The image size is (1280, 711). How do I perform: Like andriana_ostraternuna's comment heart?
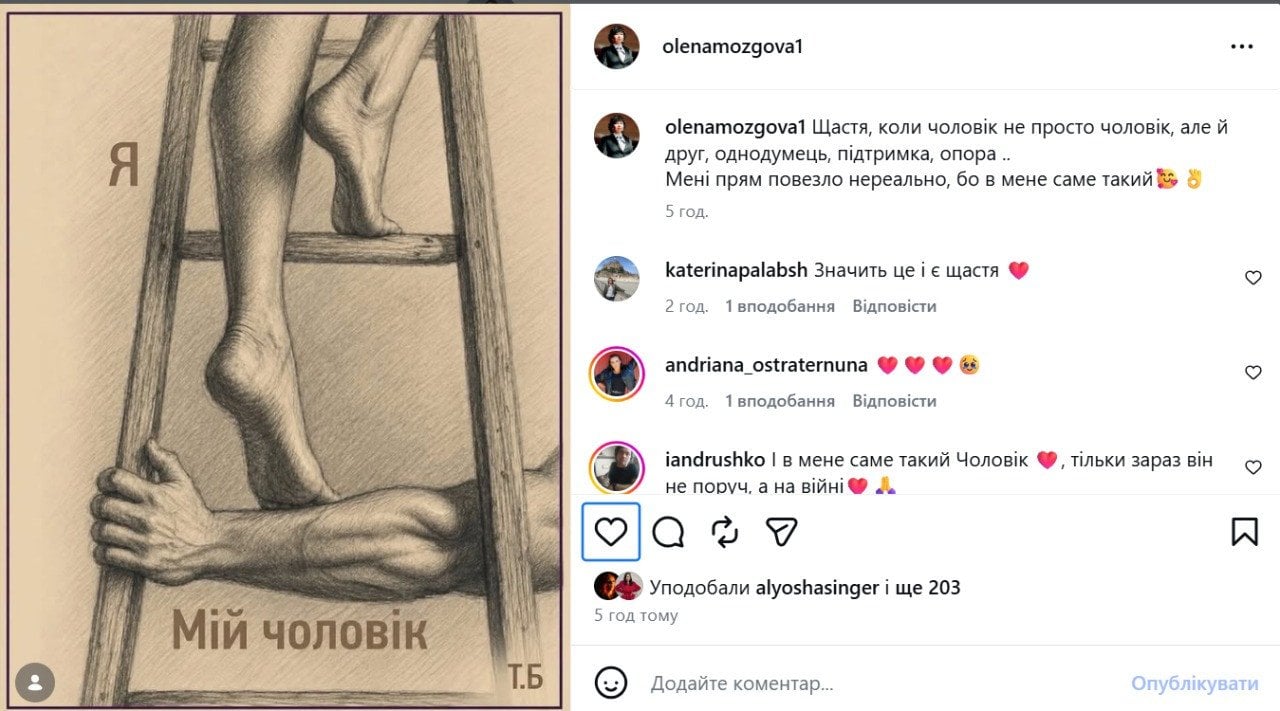click(1253, 373)
